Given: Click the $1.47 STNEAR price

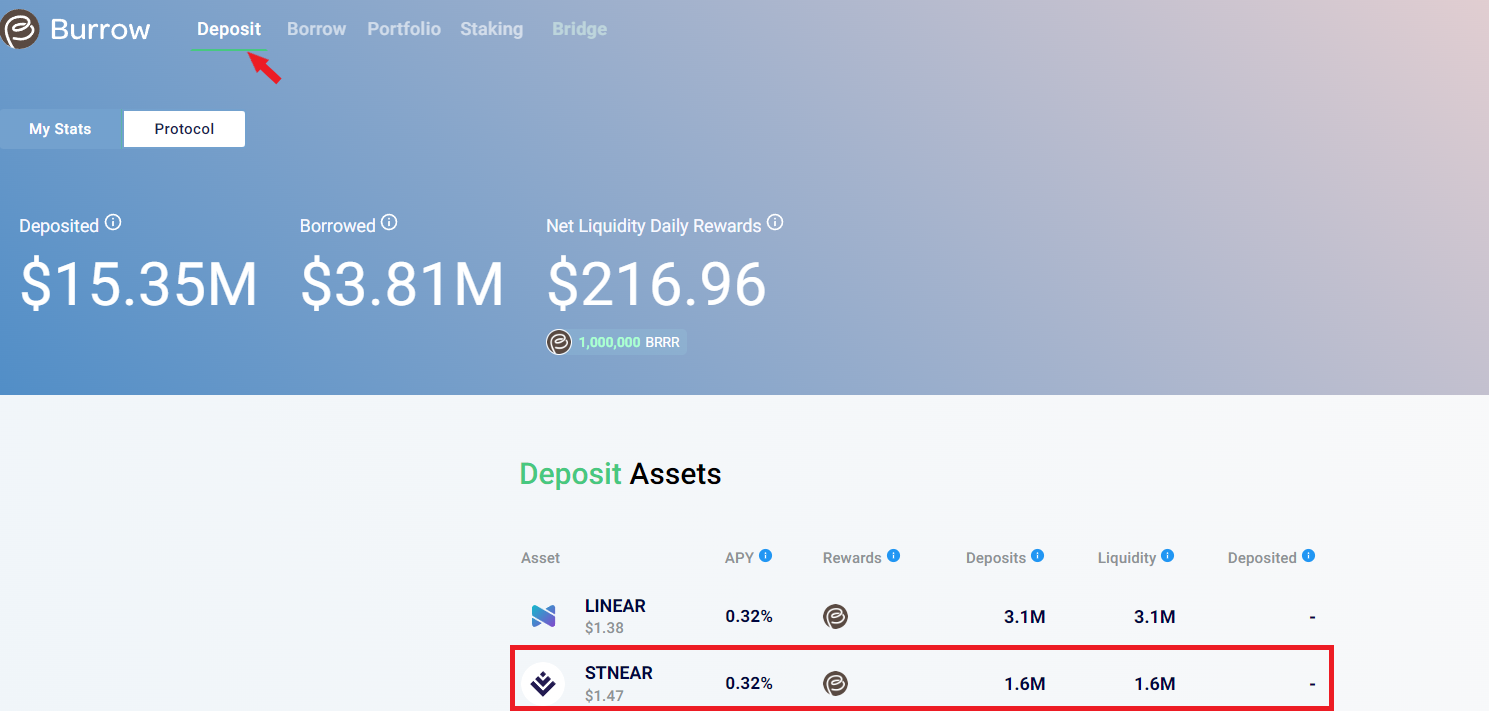Looking at the screenshot, I should coord(604,695).
